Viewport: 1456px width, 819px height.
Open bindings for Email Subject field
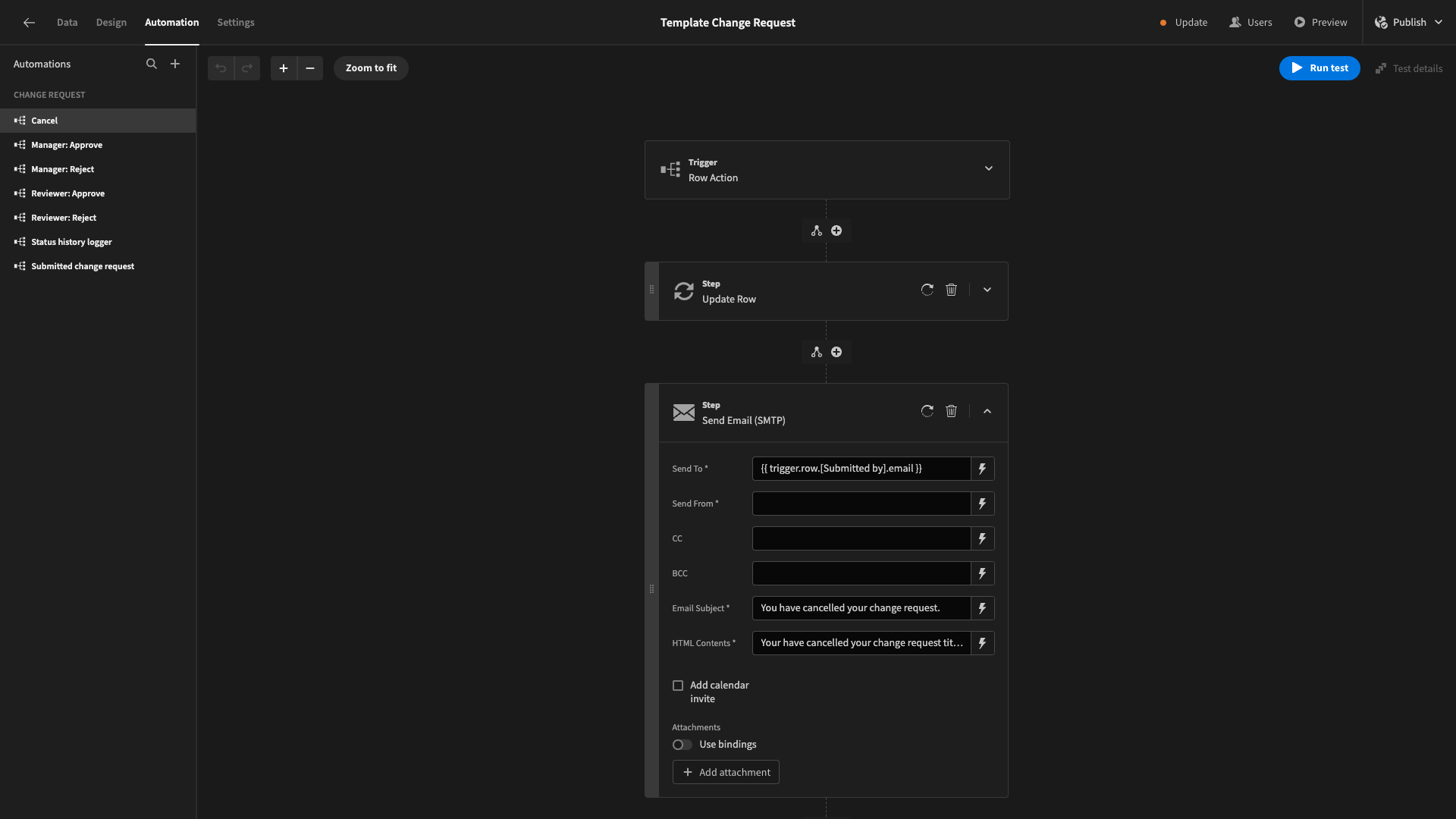(983, 608)
